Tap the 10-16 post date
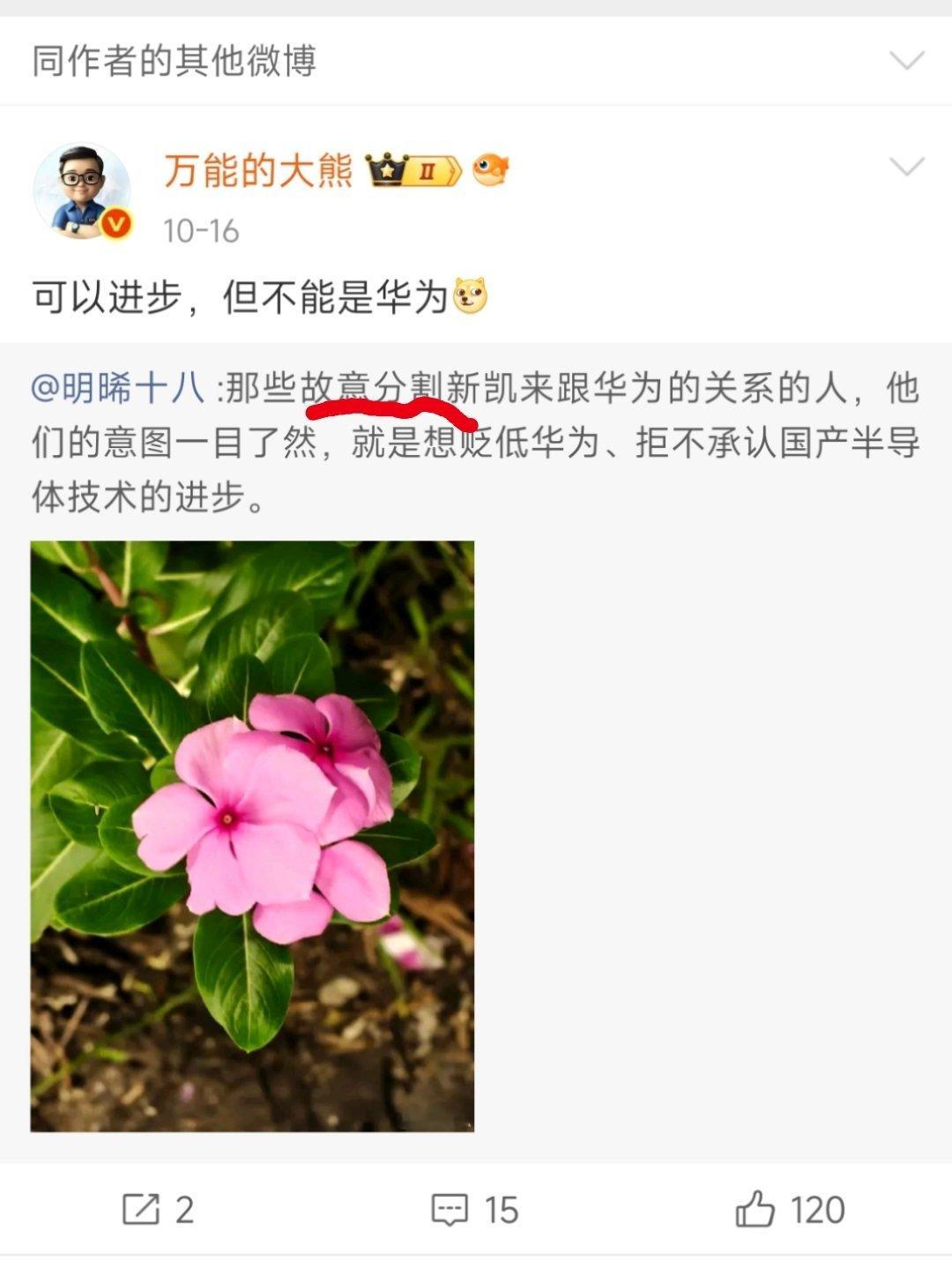 coord(201,231)
